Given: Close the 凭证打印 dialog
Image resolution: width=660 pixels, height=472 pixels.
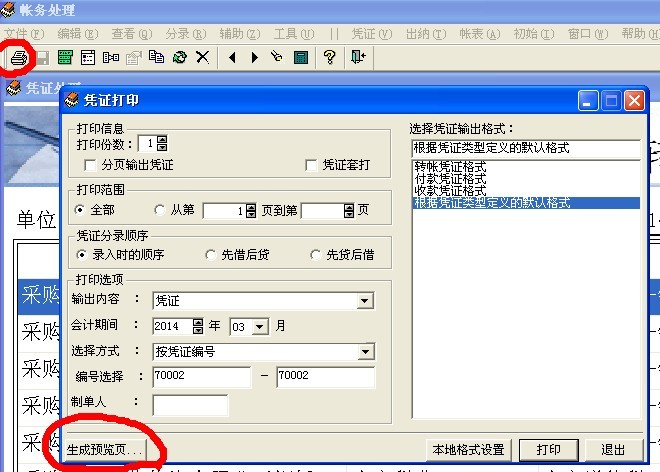Looking at the screenshot, I should click(x=634, y=101).
